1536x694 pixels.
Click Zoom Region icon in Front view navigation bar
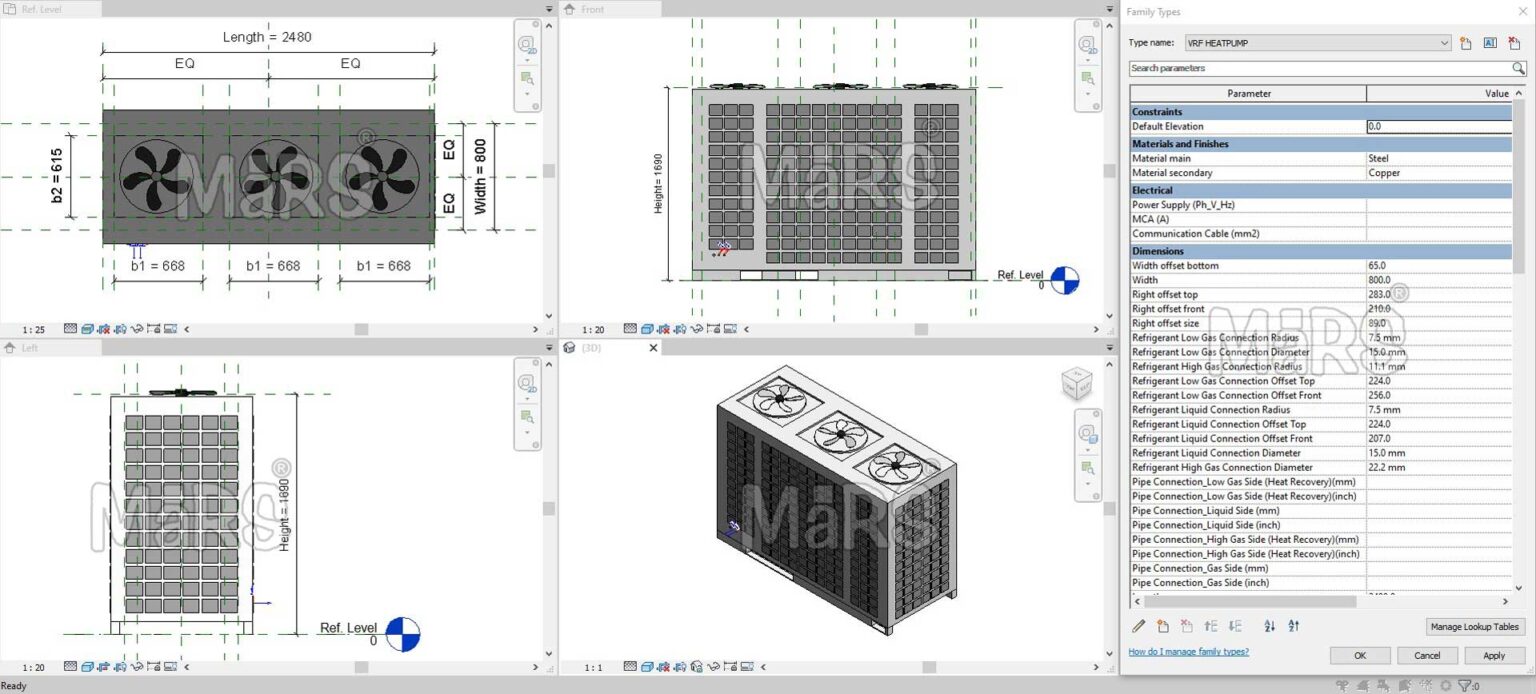(x=1086, y=77)
